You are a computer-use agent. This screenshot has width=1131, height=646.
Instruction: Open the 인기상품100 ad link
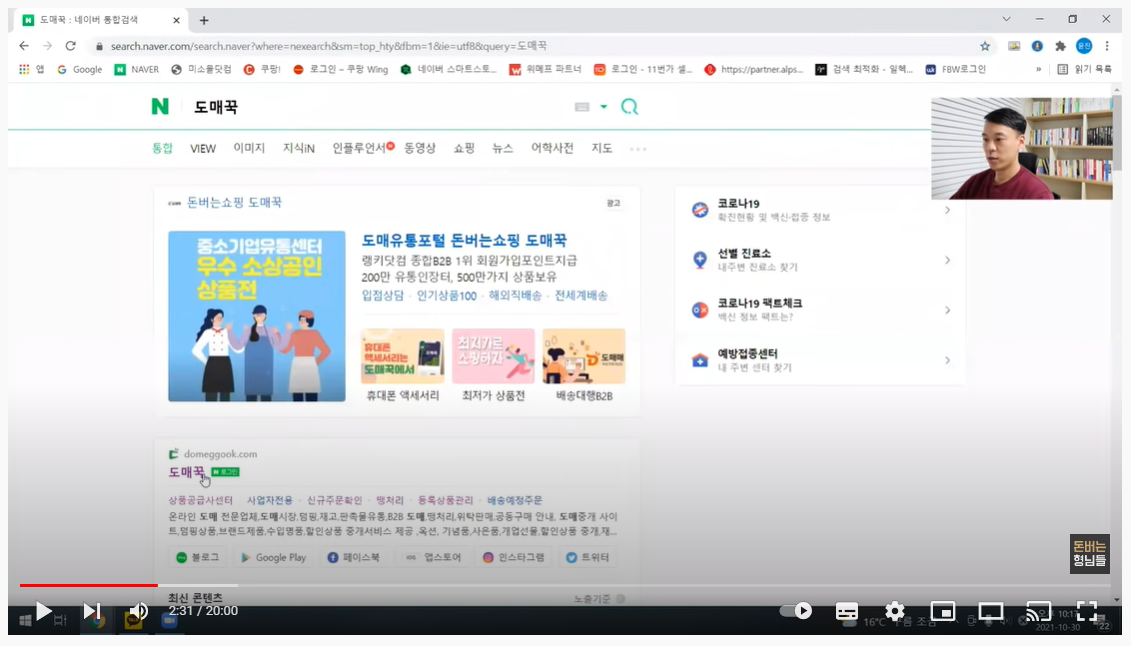[446, 296]
